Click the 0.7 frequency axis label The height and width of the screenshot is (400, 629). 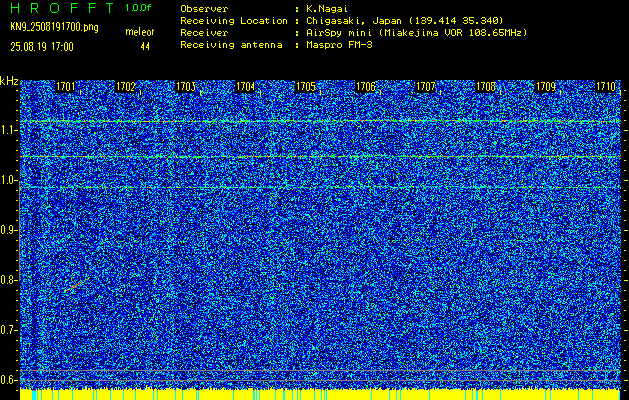pos(7,330)
